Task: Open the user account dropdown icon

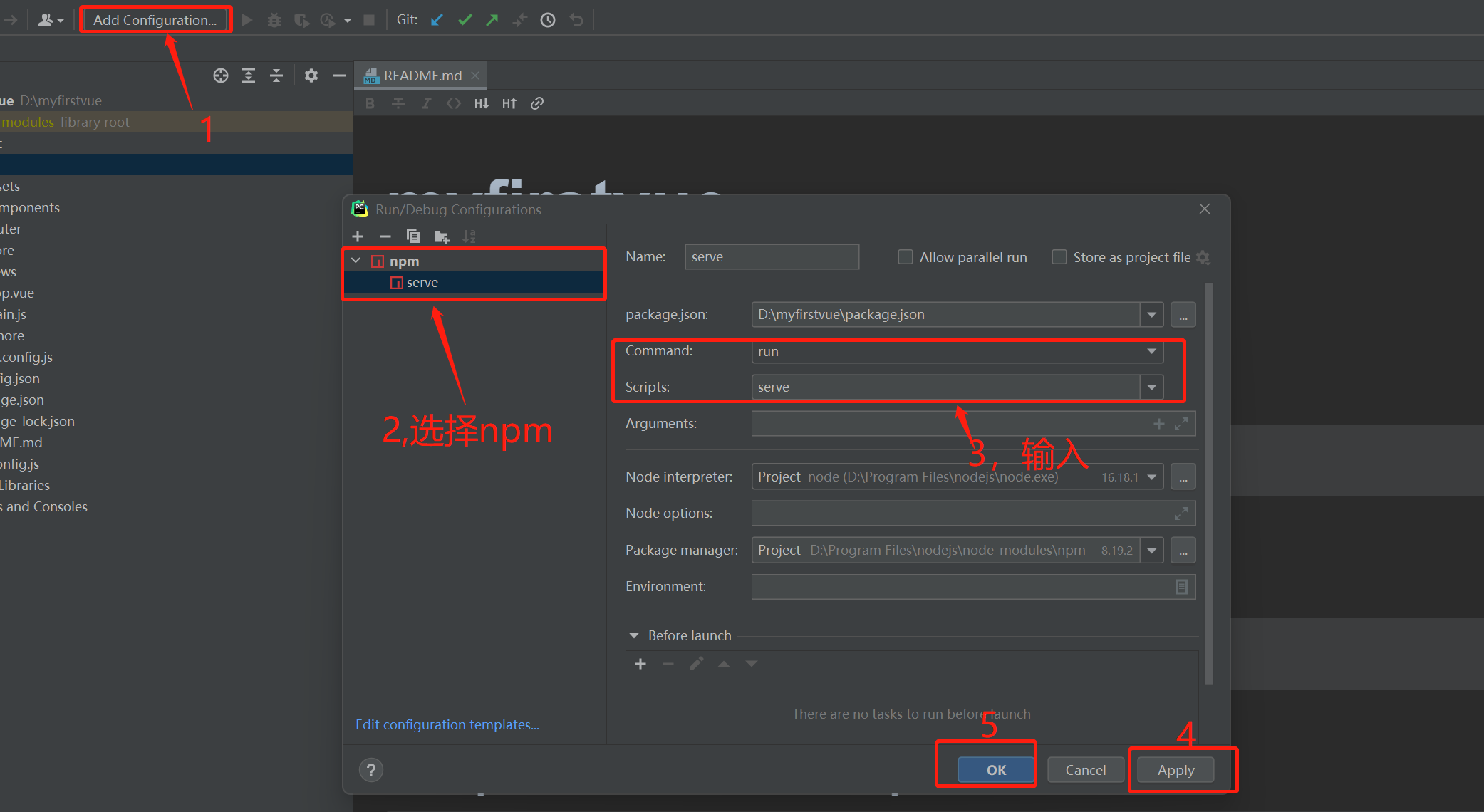Action: coord(51,20)
